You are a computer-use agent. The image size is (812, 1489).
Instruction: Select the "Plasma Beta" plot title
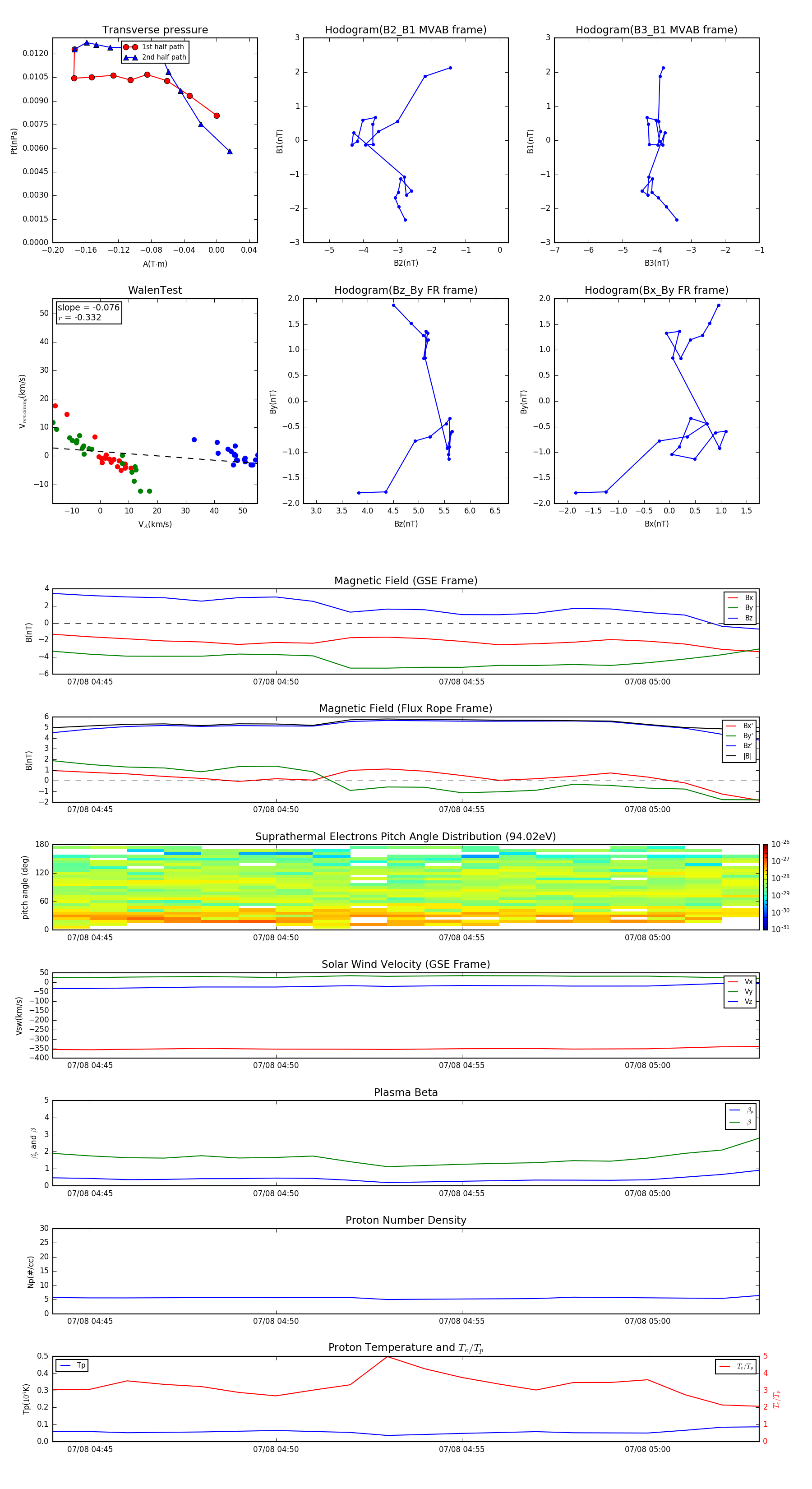coord(406,1092)
